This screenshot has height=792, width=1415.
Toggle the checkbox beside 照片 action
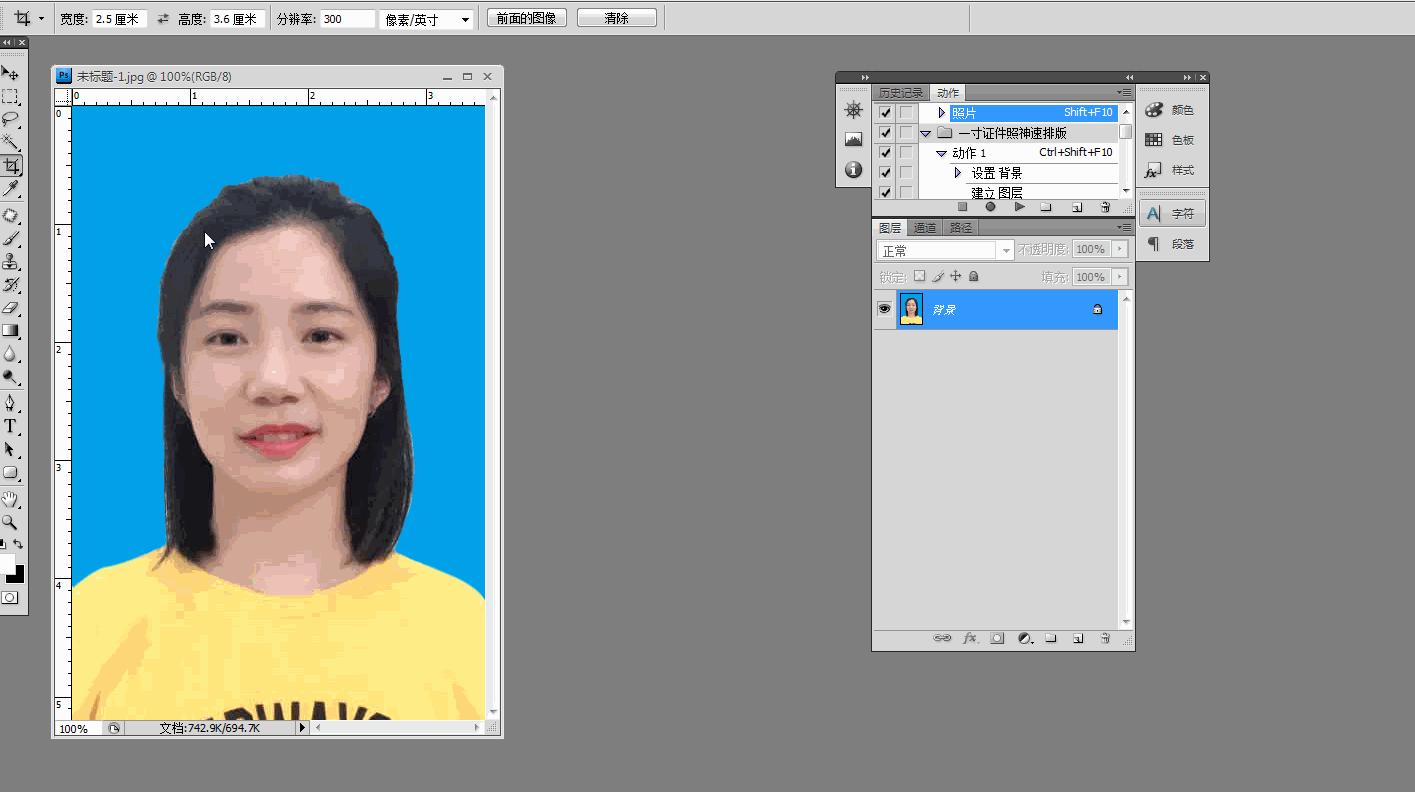(885, 112)
